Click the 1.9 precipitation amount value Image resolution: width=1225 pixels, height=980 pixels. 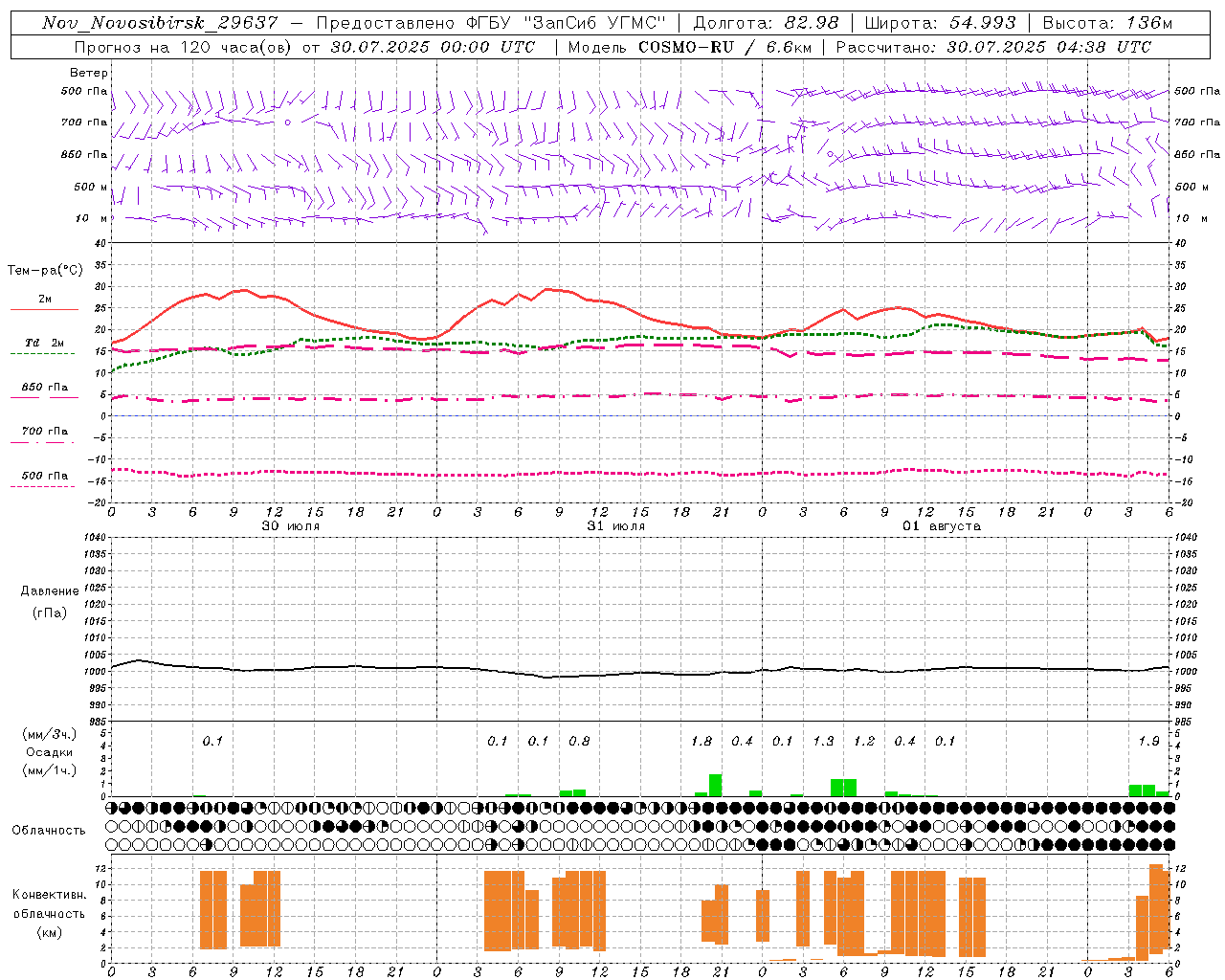tap(1148, 741)
